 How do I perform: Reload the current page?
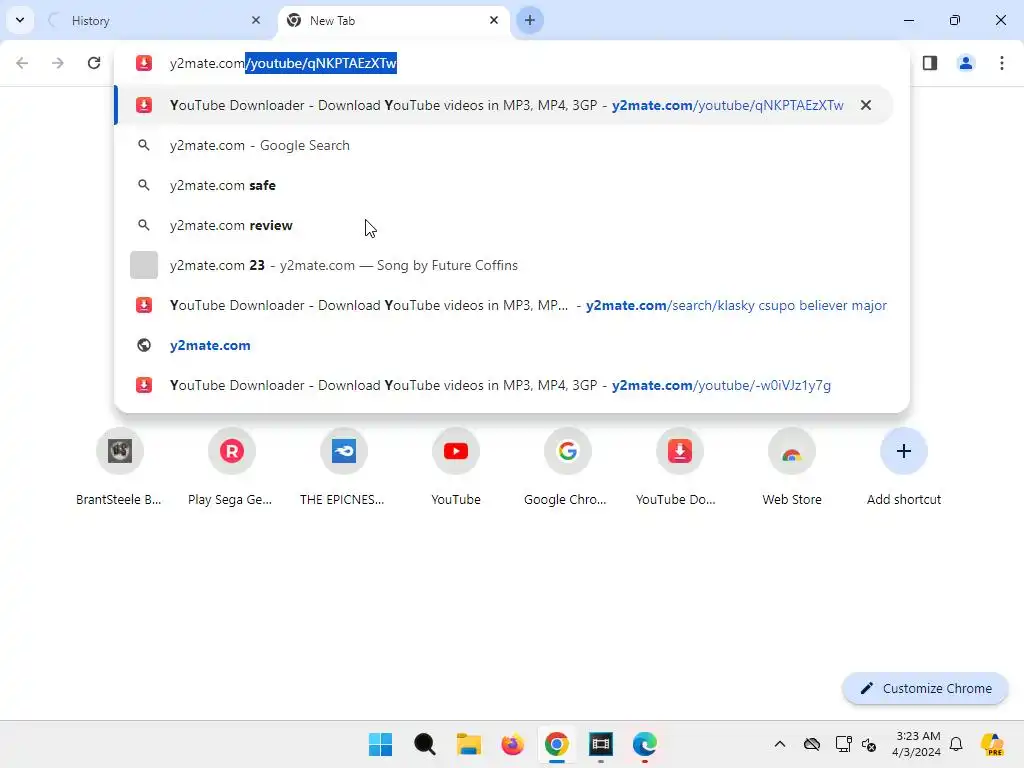point(94,63)
